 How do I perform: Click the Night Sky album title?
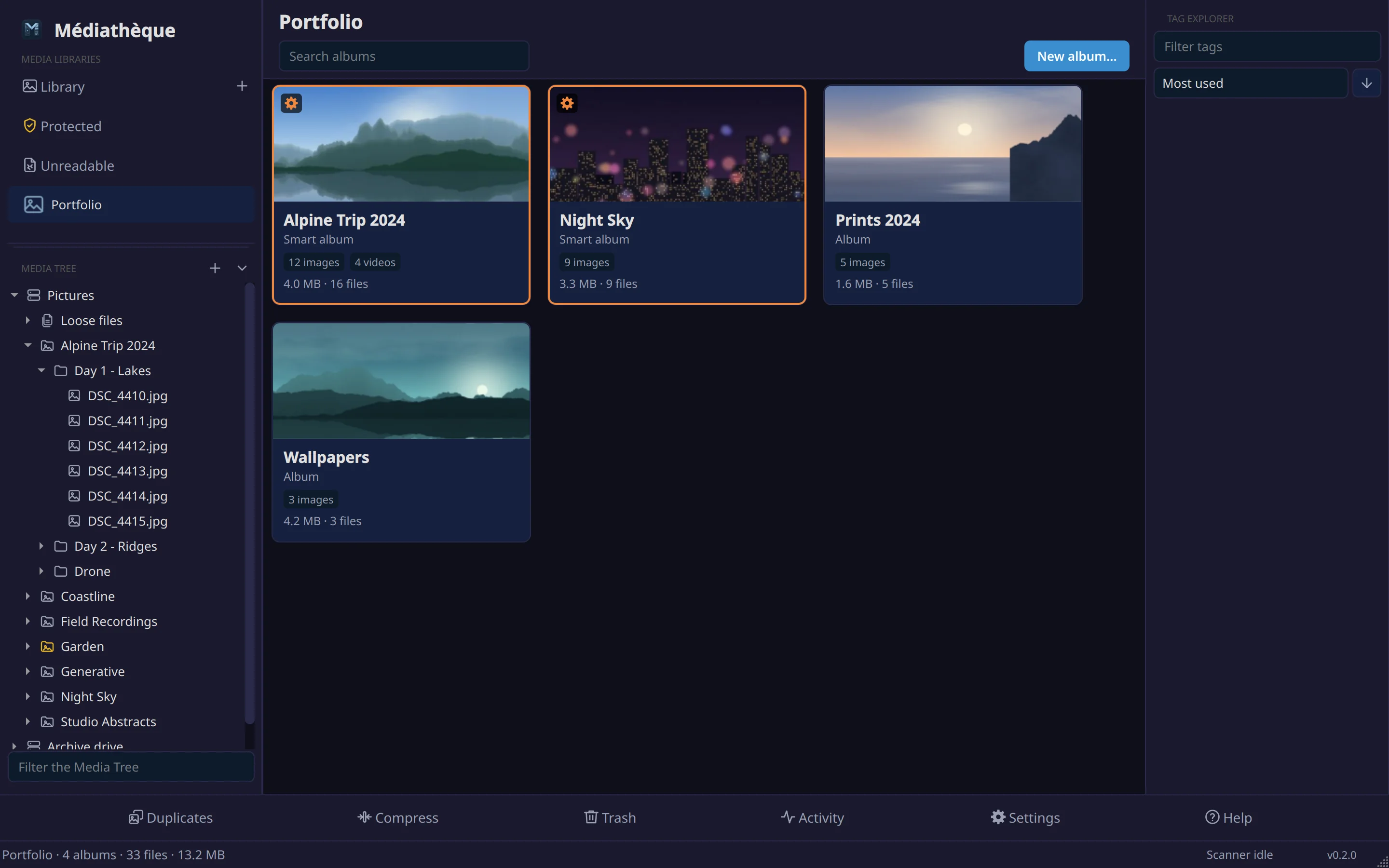click(596, 220)
